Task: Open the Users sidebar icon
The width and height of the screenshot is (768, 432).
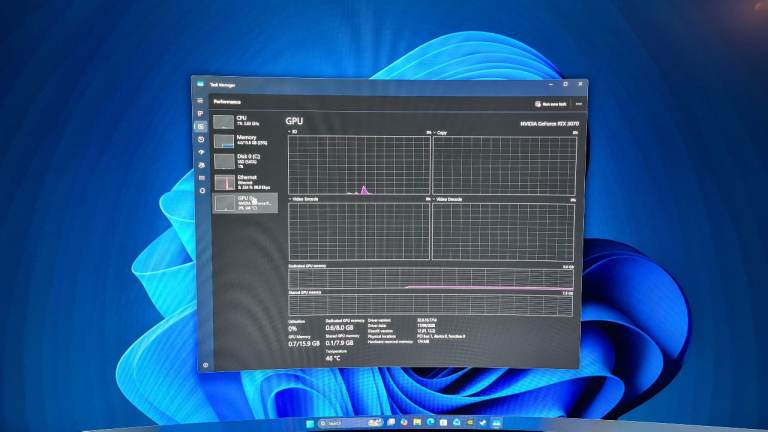Action: pos(202,165)
